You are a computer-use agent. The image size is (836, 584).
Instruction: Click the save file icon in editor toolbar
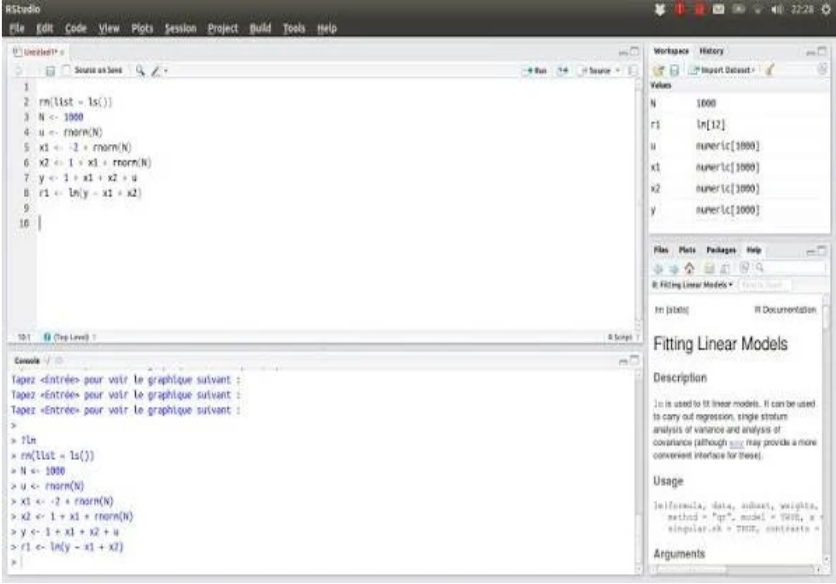coord(50,70)
